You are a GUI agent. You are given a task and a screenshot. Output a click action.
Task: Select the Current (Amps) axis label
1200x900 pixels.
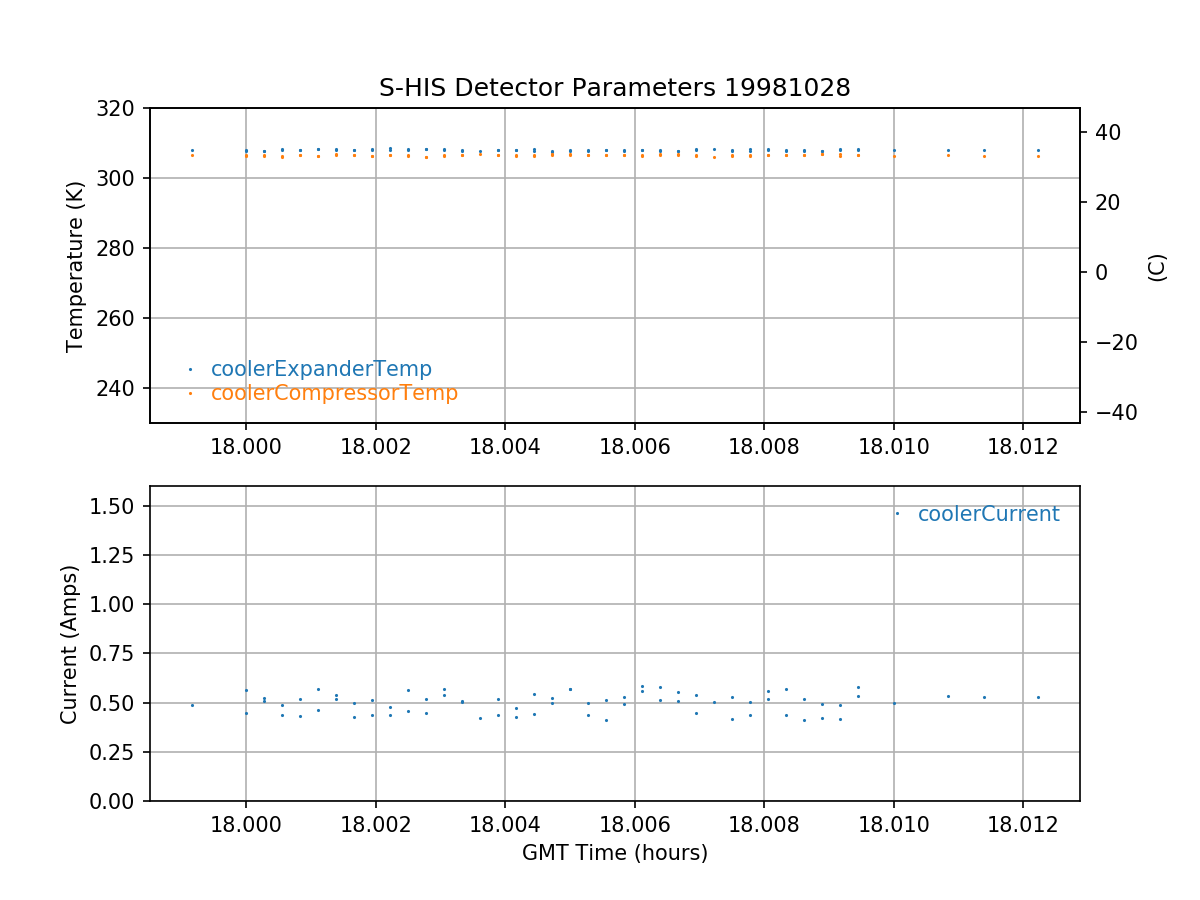[69, 644]
